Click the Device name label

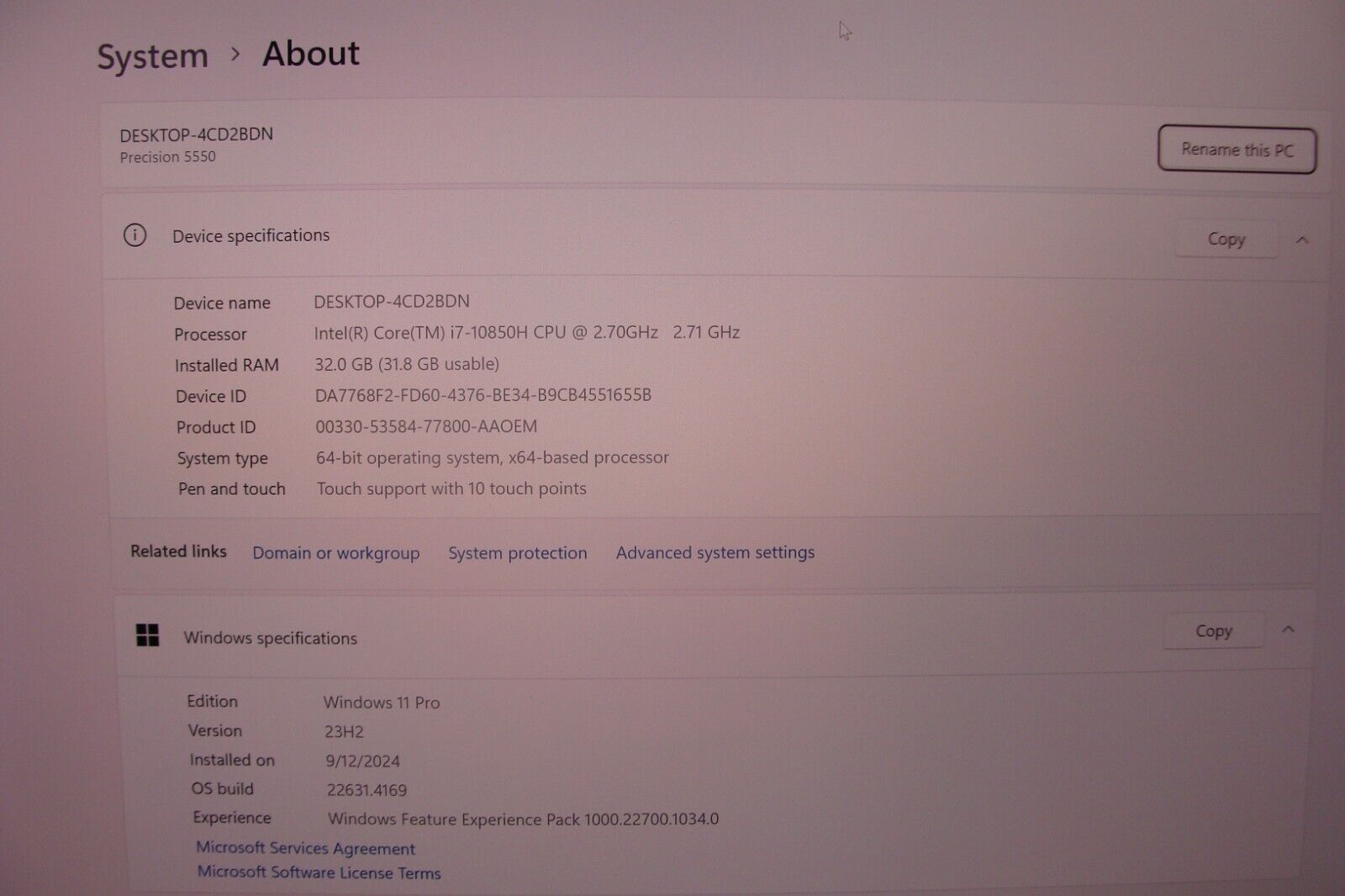[222, 303]
